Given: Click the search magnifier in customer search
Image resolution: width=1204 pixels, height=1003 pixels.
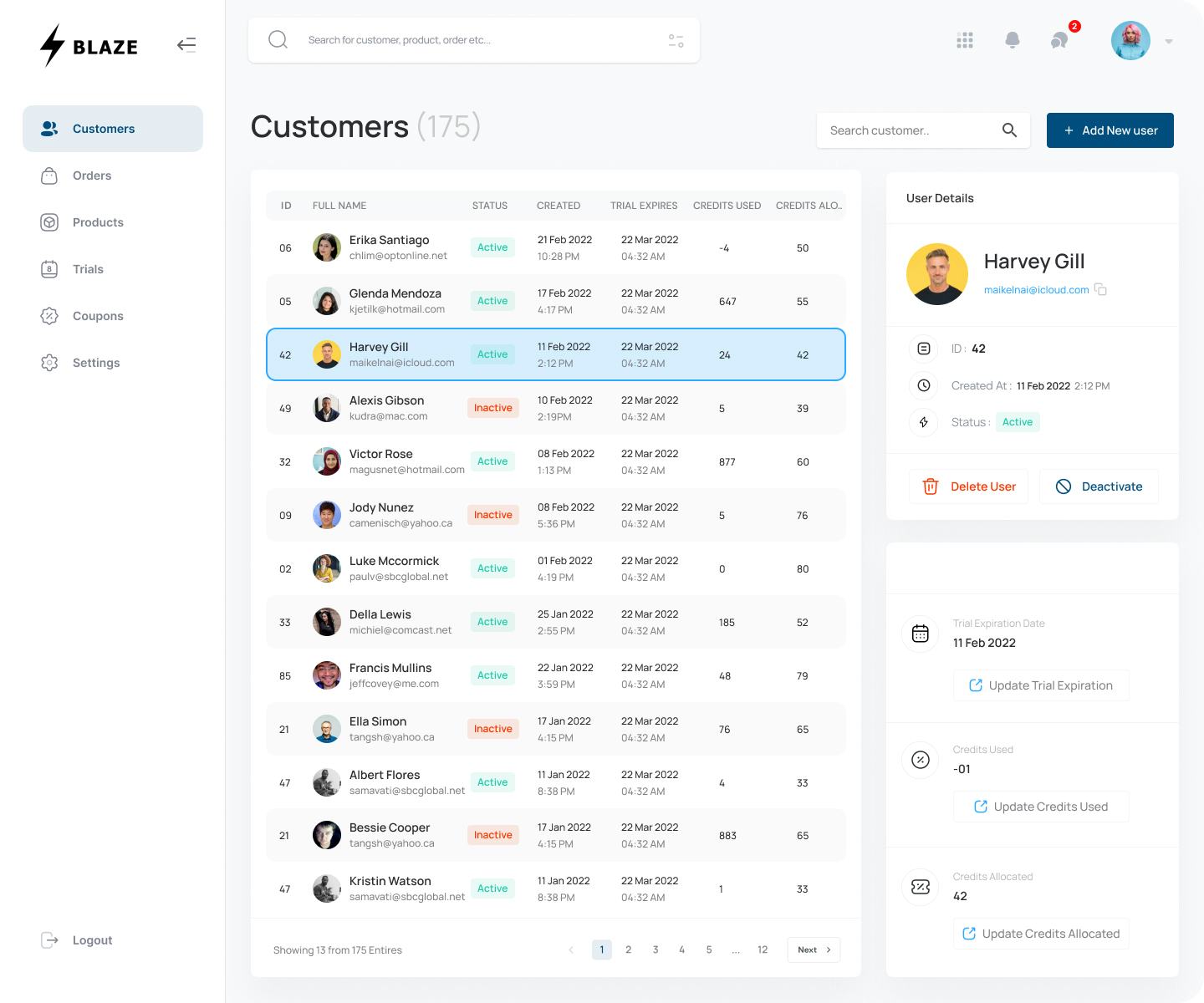Looking at the screenshot, I should (1008, 130).
